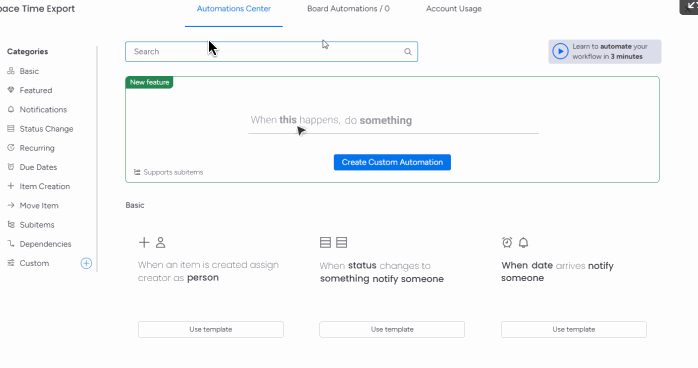
Task: Click the Create Custom Automation button
Action: click(x=392, y=162)
